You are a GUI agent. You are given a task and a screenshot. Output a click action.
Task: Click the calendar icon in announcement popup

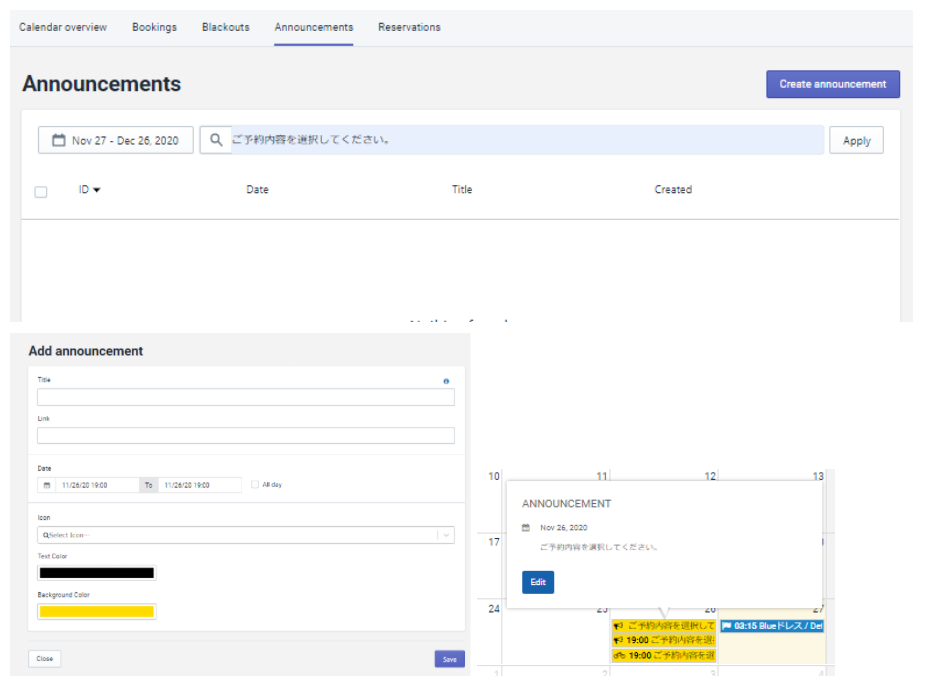pos(526,527)
